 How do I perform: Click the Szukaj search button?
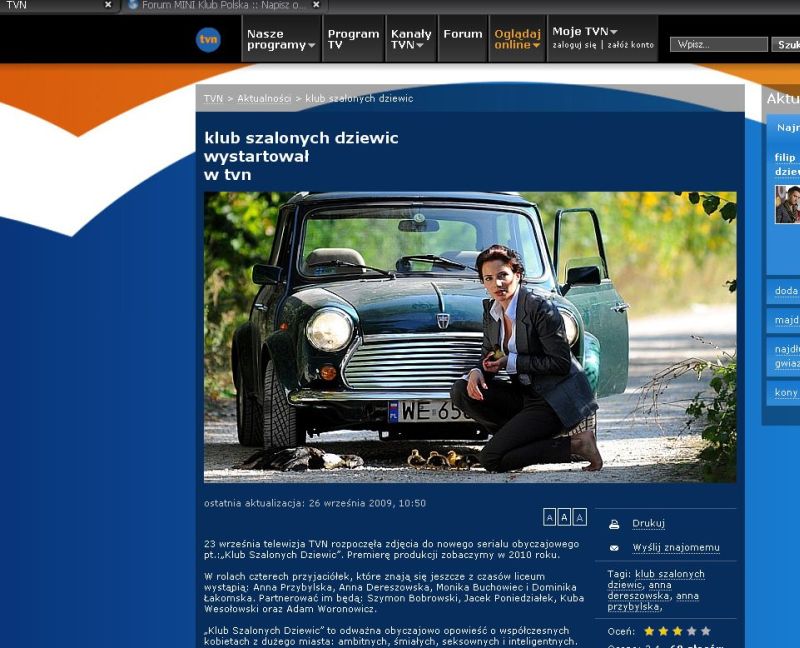pos(786,44)
